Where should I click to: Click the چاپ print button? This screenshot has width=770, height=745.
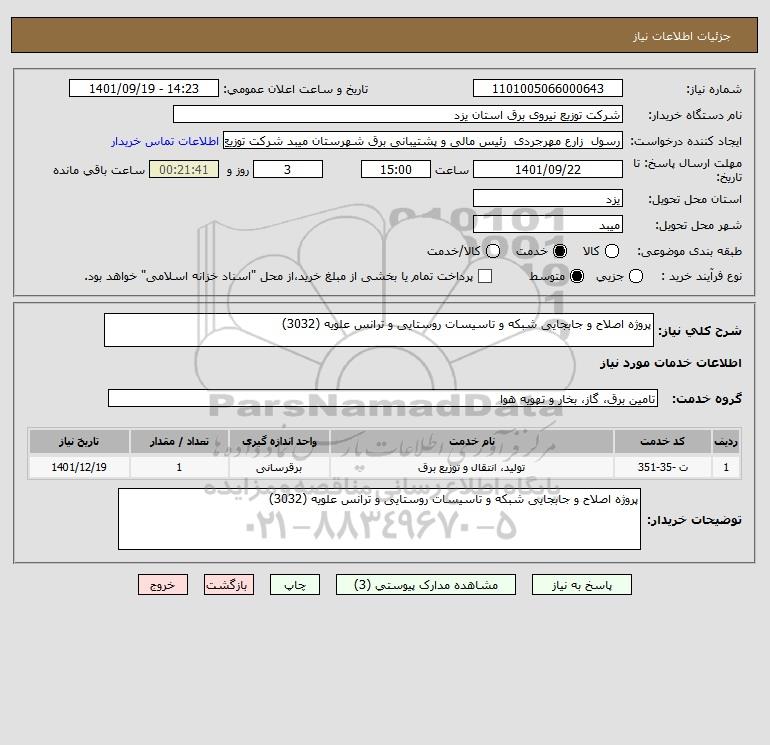(x=295, y=585)
